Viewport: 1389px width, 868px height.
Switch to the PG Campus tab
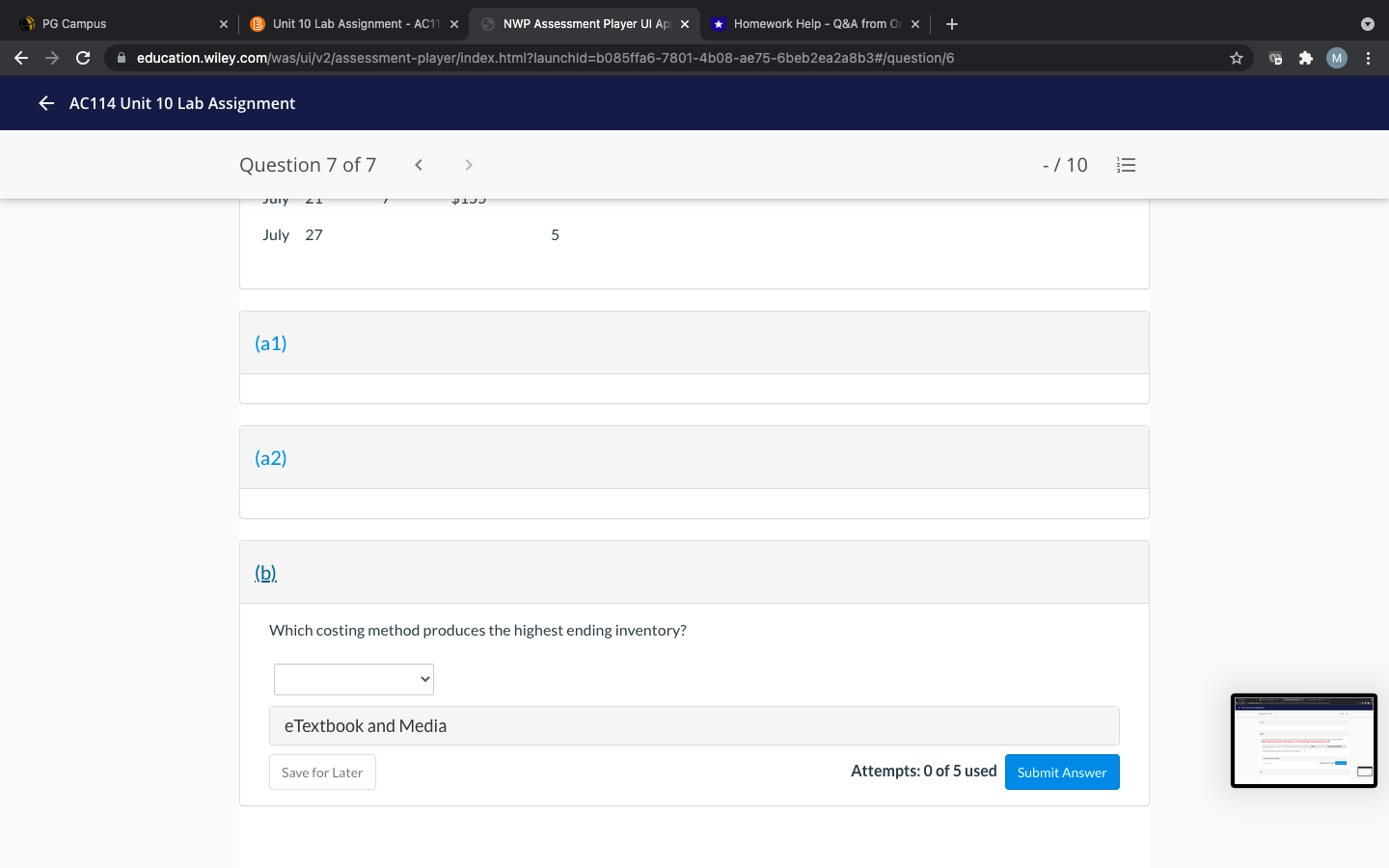[122, 24]
